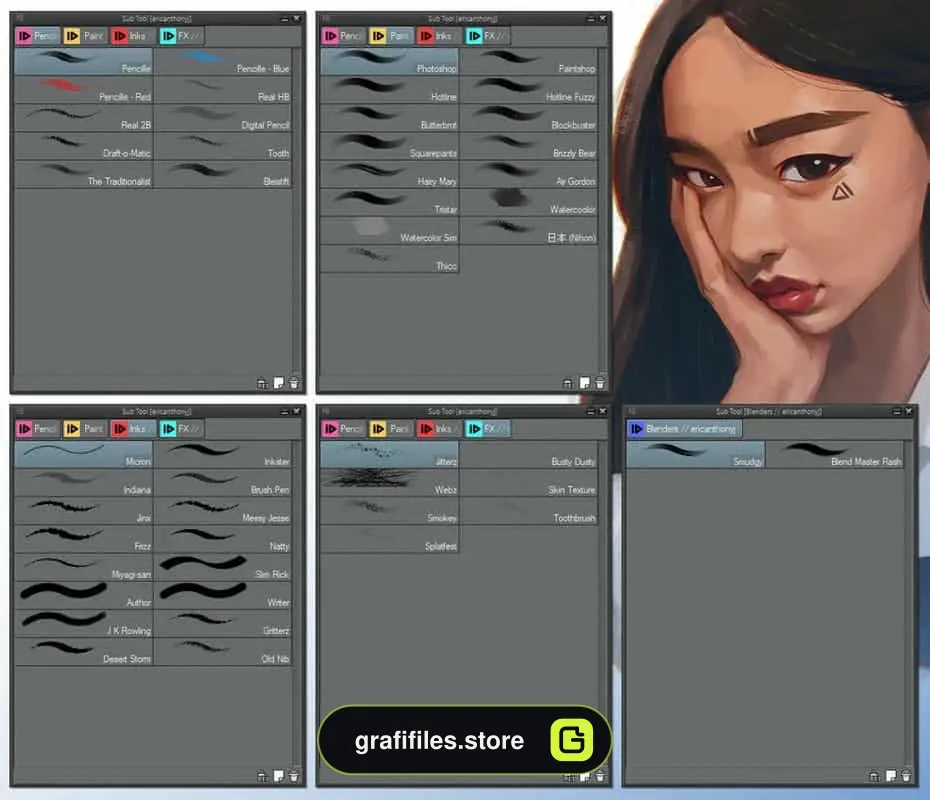This screenshot has height=800, width=930.
Task: Select the Photoshop paint brush
Action: 390,62
